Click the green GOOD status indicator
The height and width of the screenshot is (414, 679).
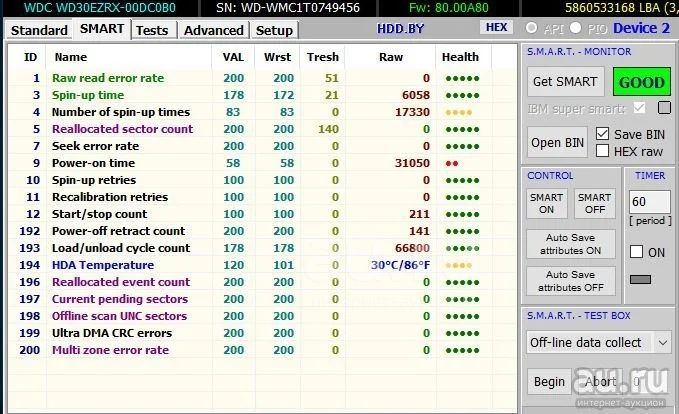point(642,82)
